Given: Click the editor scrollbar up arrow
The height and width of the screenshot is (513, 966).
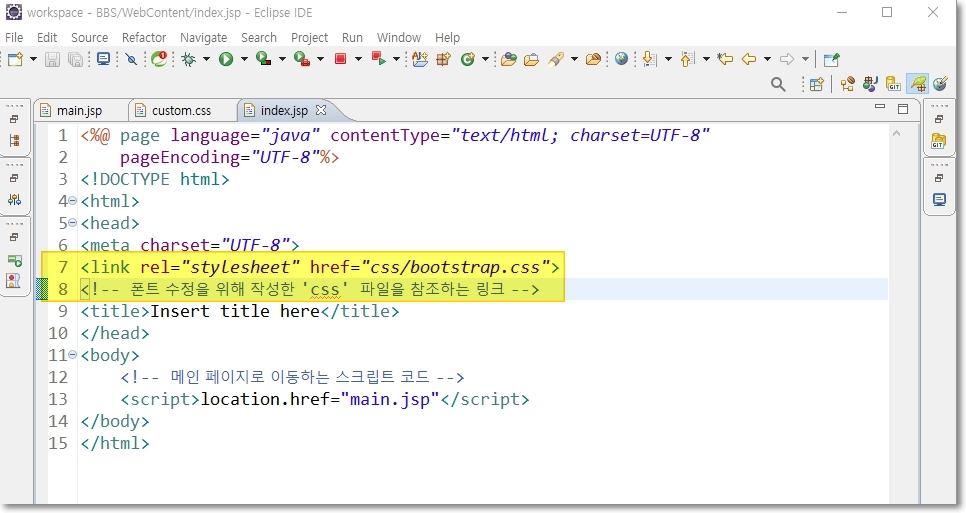Looking at the screenshot, I should pos(896,133).
